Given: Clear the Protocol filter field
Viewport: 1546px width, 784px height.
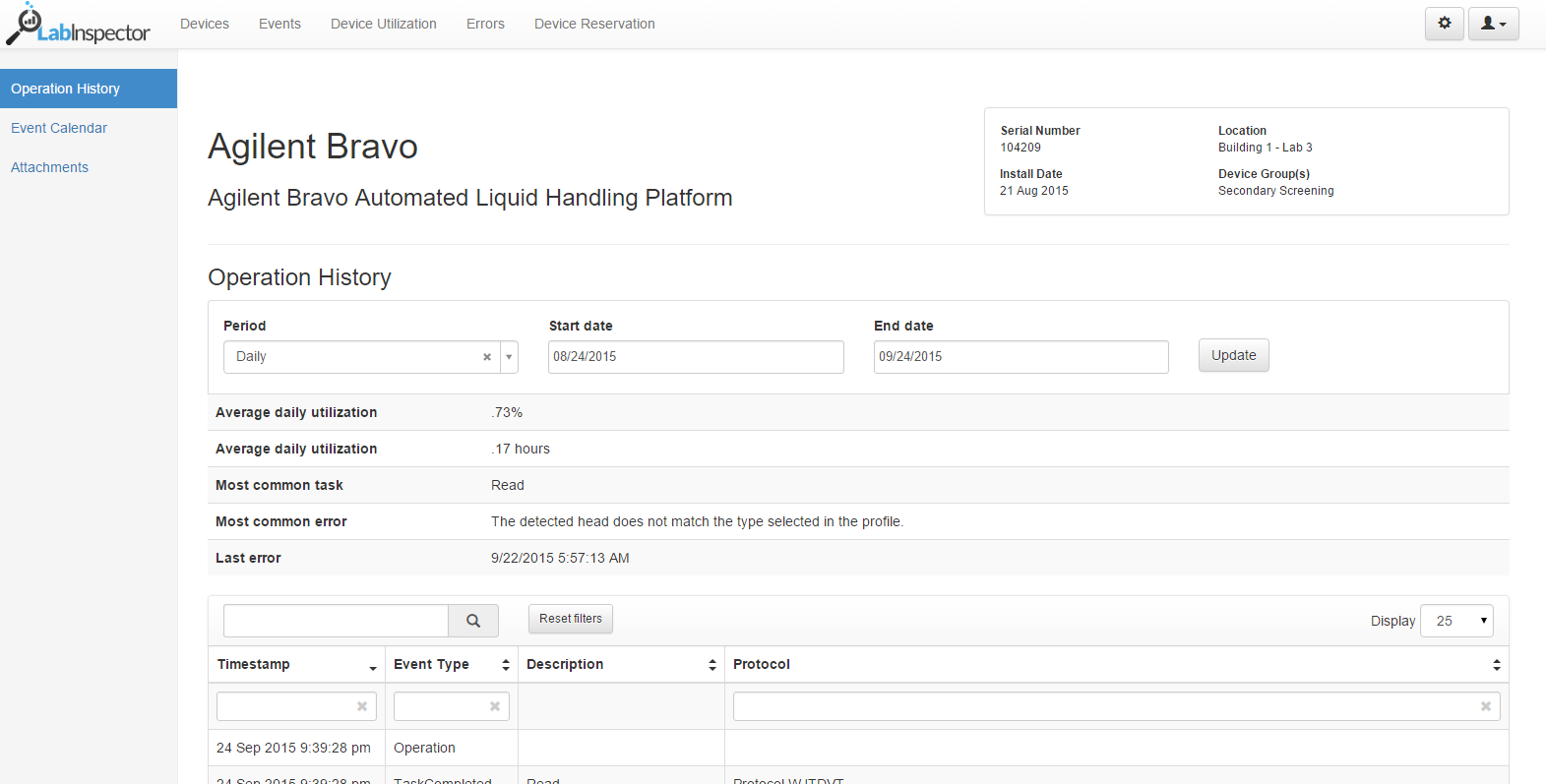Looking at the screenshot, I should pos(1486,706).
